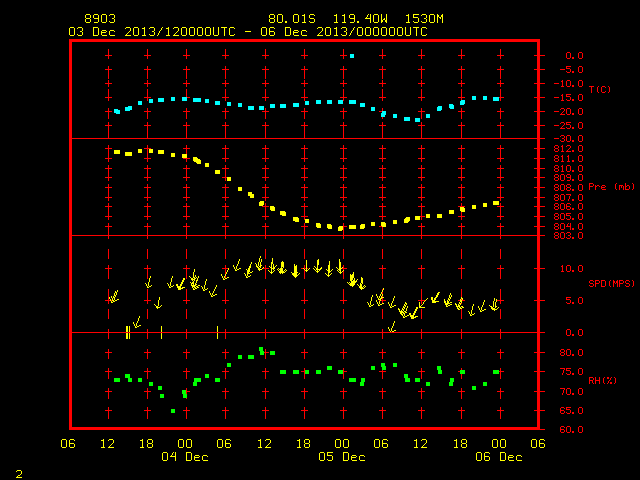This screenshot has height=480, width=640.
Task: Click the isolated cyan point at 0.0 temperature
Action: click(x=352, y=56)
